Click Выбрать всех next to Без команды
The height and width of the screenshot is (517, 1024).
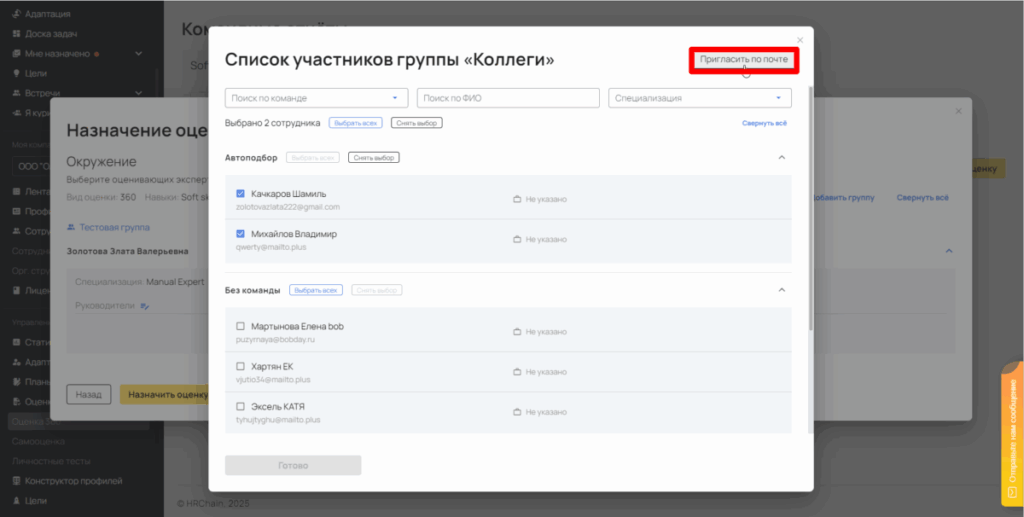coord(316,290)
